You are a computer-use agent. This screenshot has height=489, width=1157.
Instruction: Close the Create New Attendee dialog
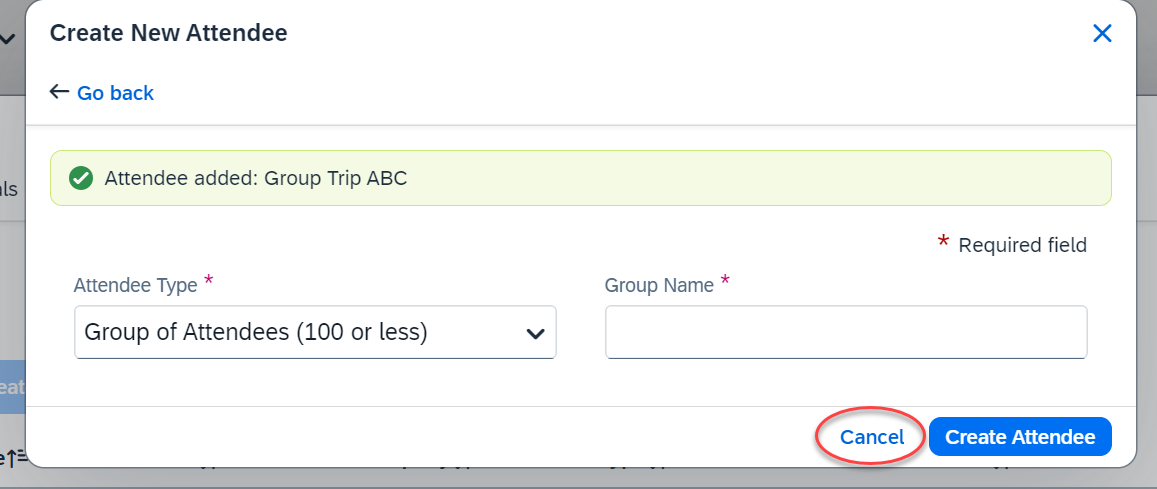pyautogui.click(x=1102, y=33)
